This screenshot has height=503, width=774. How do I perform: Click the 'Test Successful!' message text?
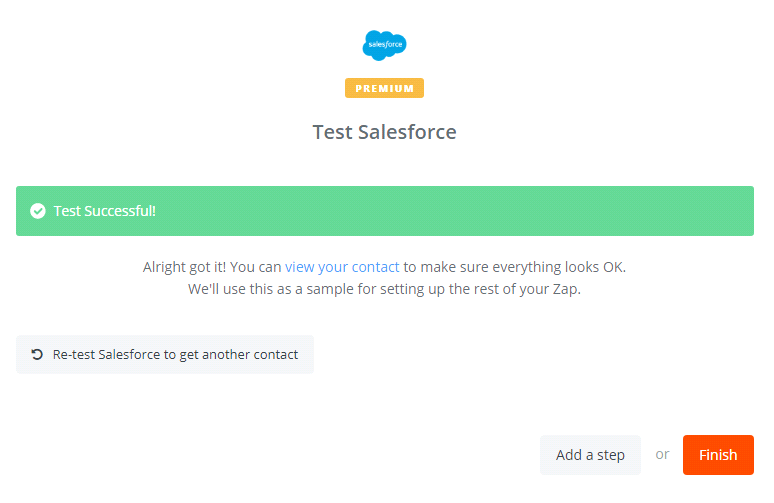[x=105, y=211]
